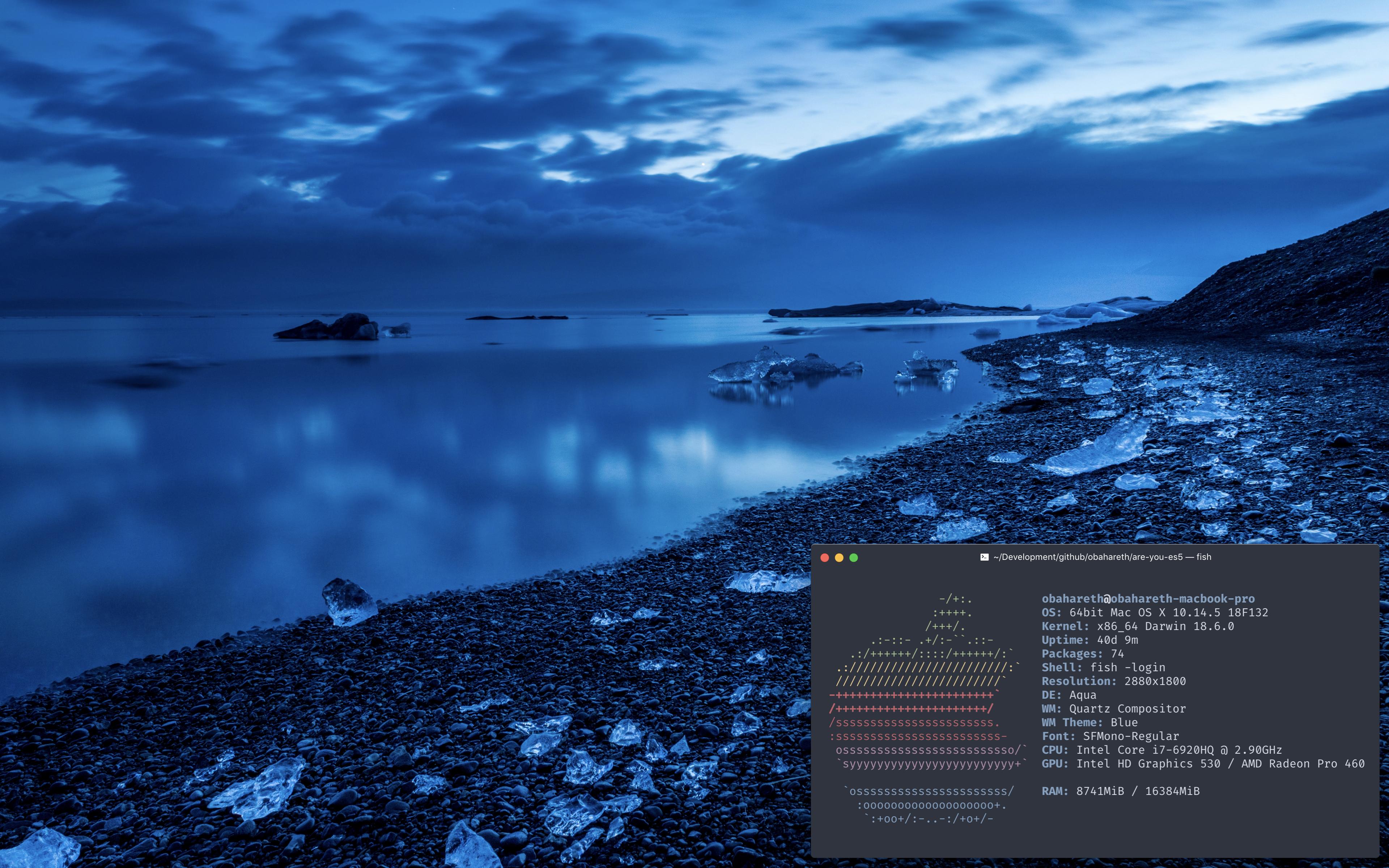
Task: Click the 'Font: SFMono-Regular' line
Action: coord(1110,737)
